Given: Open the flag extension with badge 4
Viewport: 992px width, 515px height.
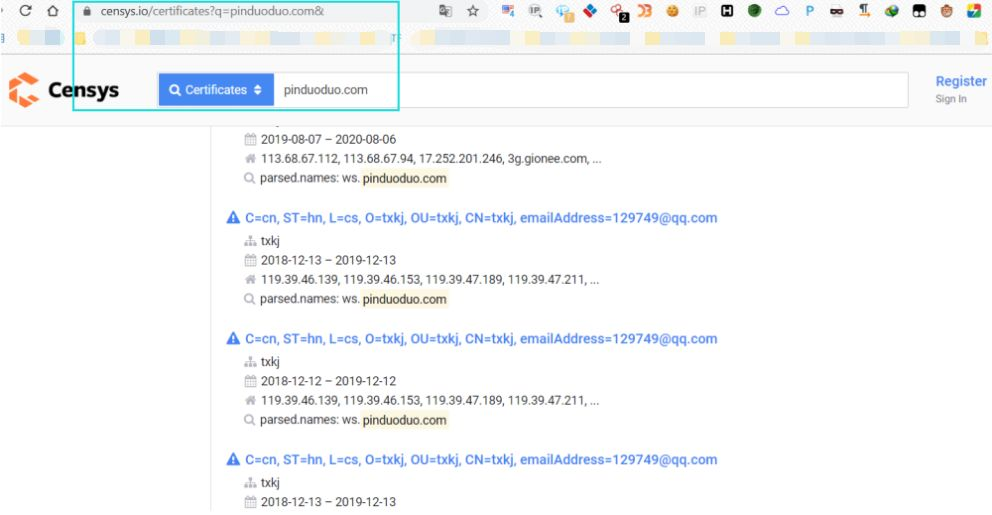Looking at the screenshot, I should (x=508, y=11).
